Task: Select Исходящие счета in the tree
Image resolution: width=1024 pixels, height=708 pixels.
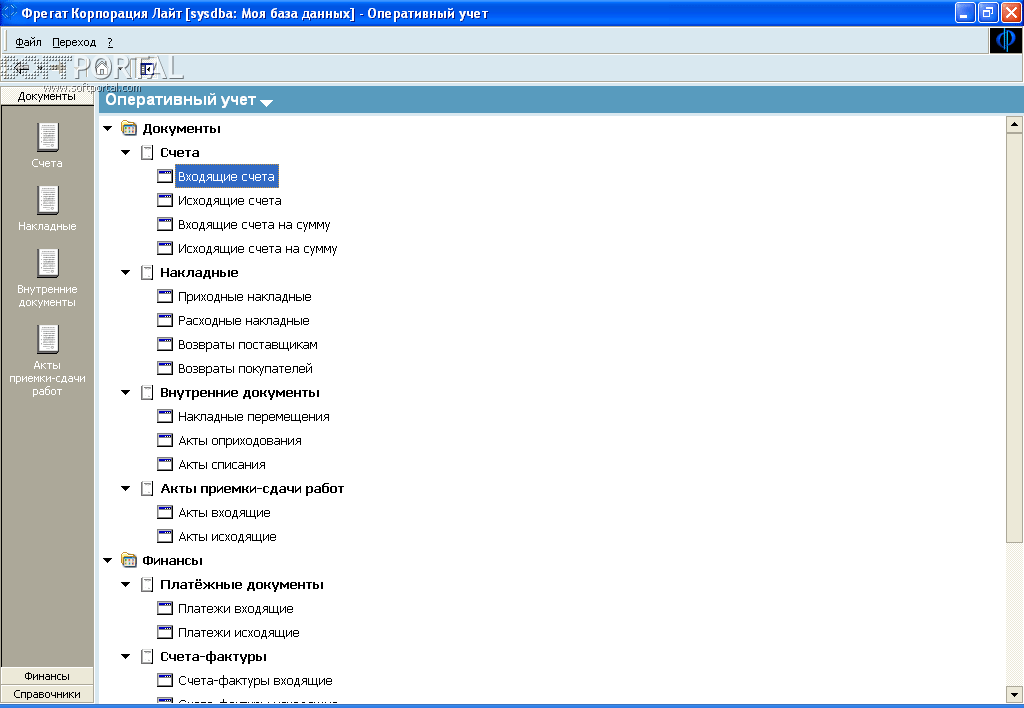Action: pos(229,201)
